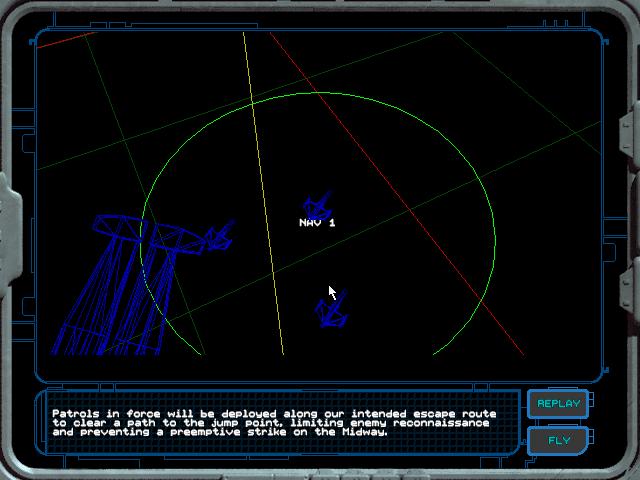Click the yellow flight path line
Screen dimensions: 640x480
coord(263,193)
